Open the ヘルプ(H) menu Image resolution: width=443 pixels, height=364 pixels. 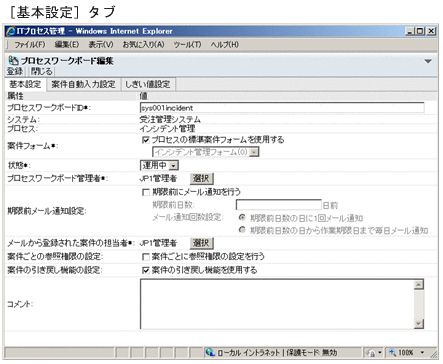pyautogui.click(x=224, y=44)
